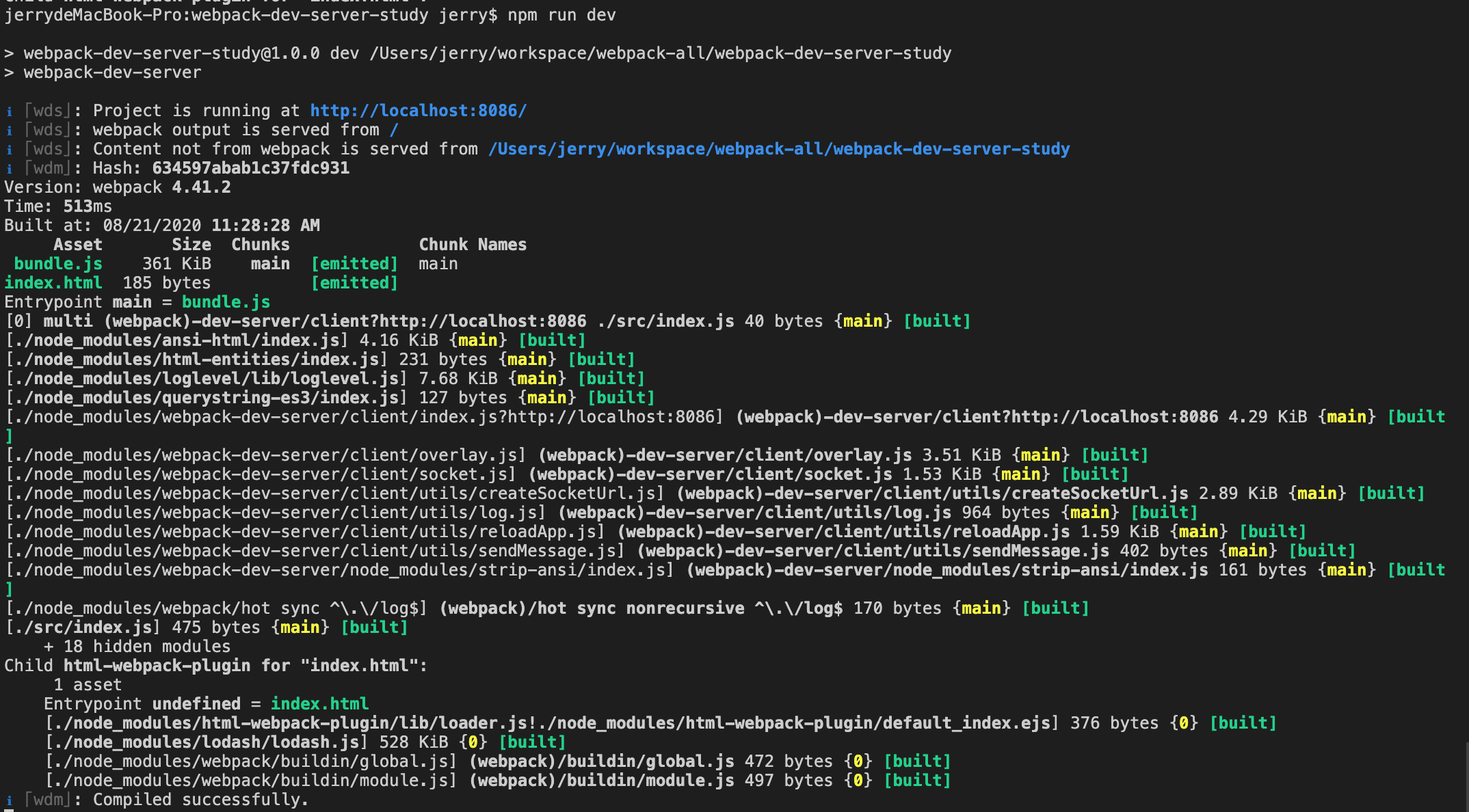Click the loglevel/lib/loglevel.js module path
1469x812 pixels.
[206, 379]
